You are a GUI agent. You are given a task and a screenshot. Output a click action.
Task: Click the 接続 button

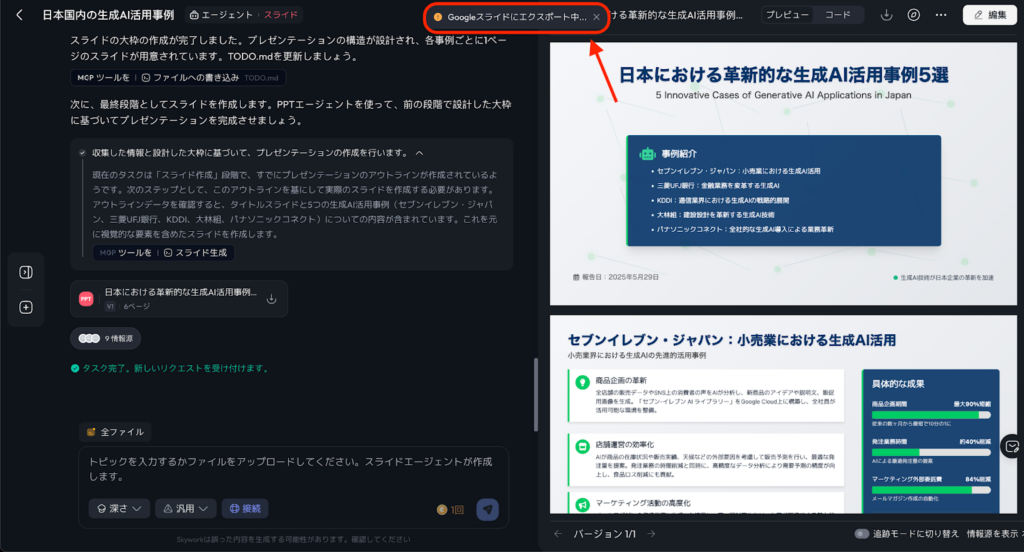click(x=245, y=508)
